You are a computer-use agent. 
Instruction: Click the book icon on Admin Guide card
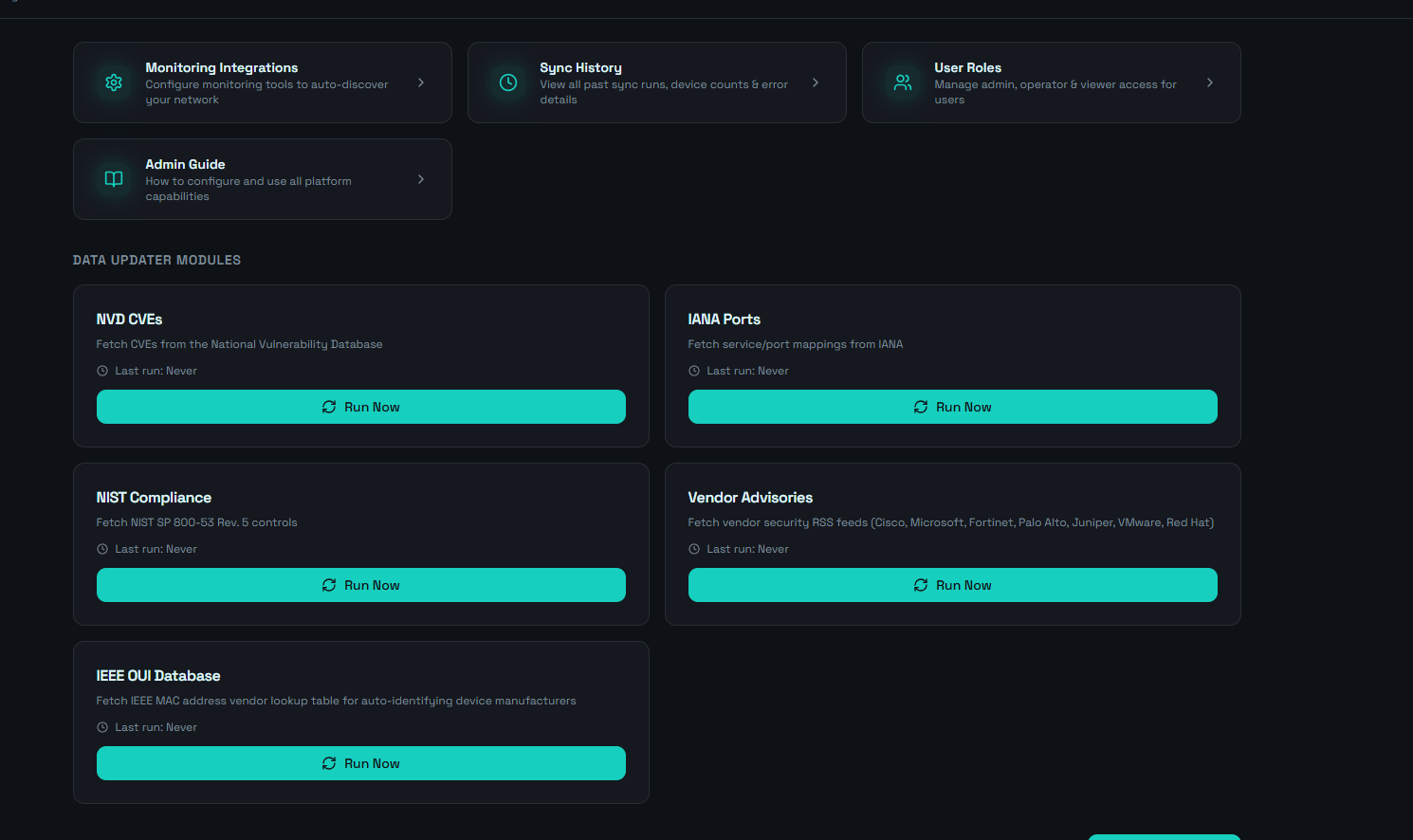click(113, 178)
